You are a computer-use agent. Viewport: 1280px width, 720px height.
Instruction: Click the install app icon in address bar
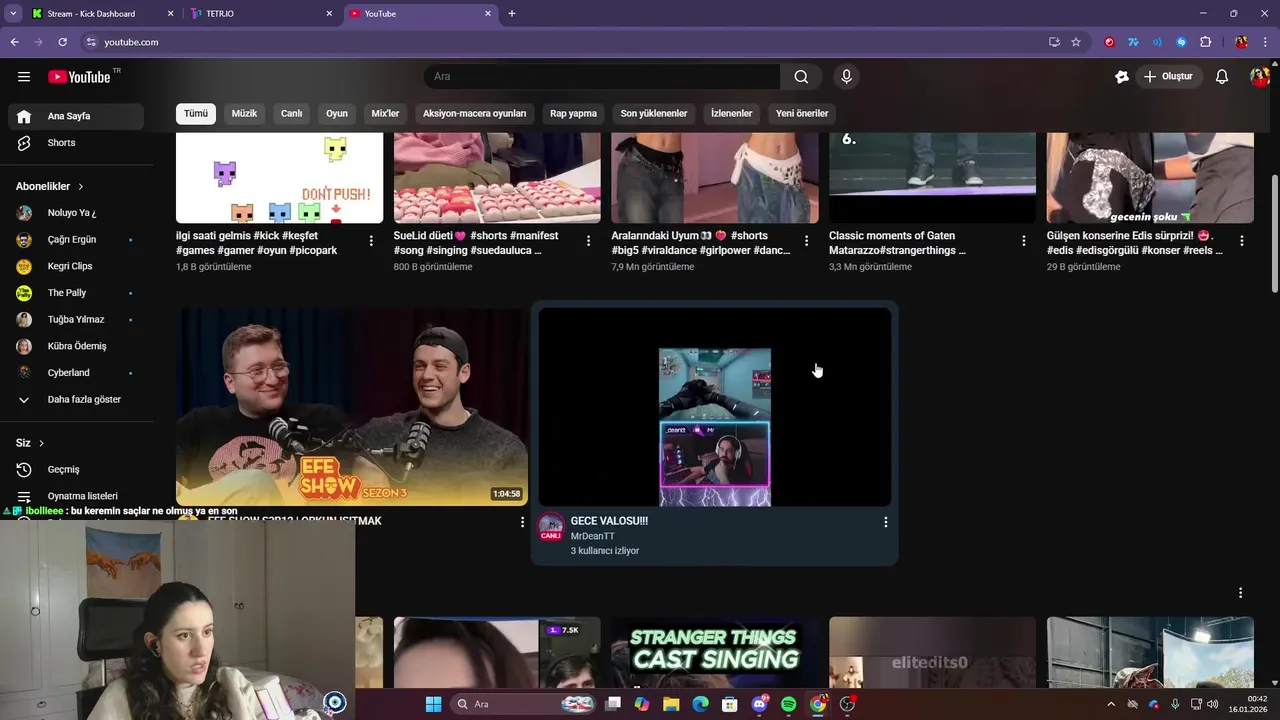click(x=1054, y=42)
